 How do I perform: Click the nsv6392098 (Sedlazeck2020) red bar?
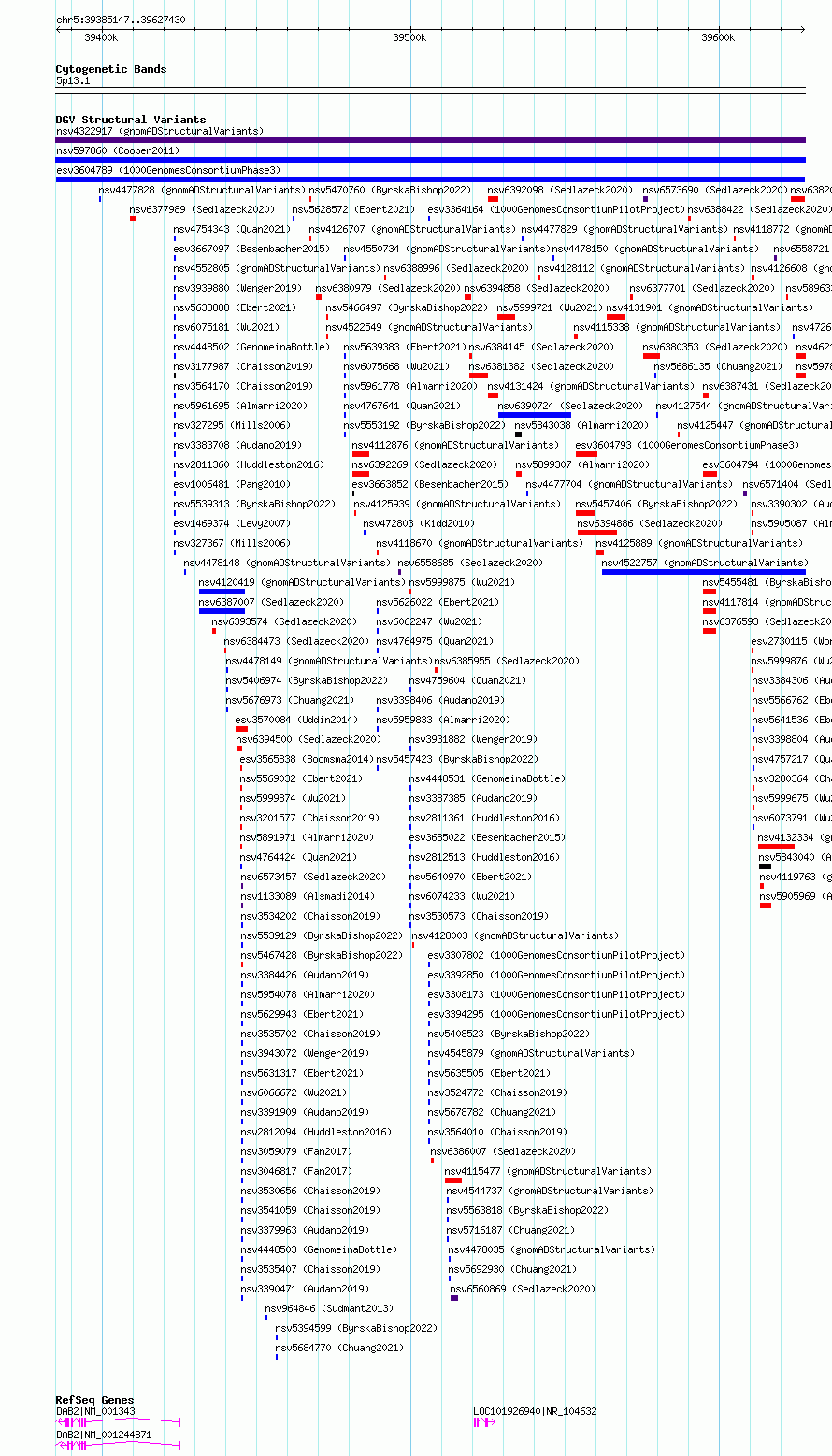[493, 199]
